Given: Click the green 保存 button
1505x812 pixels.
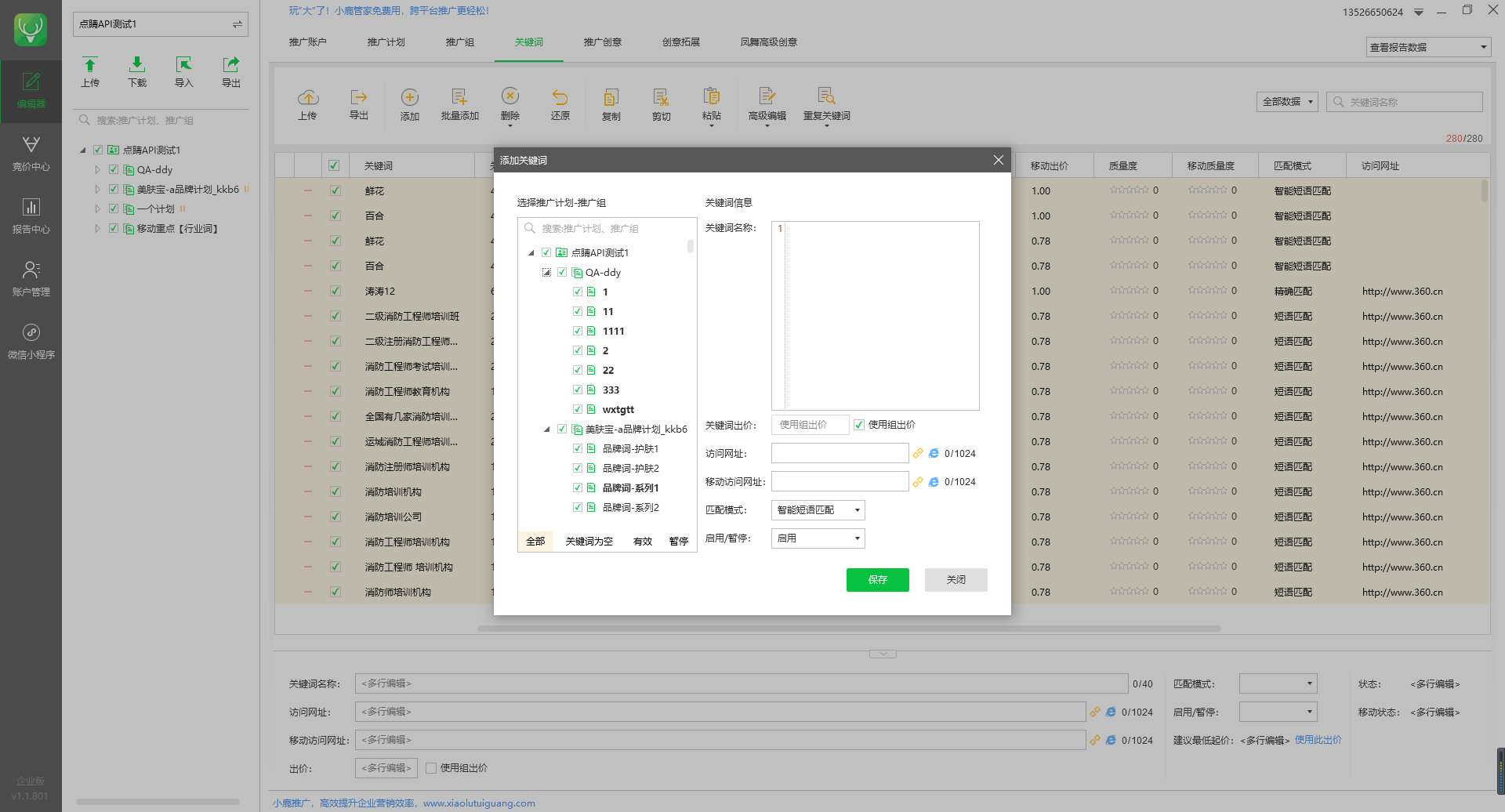Looking at the screenshot, I should tap(878, 580).
